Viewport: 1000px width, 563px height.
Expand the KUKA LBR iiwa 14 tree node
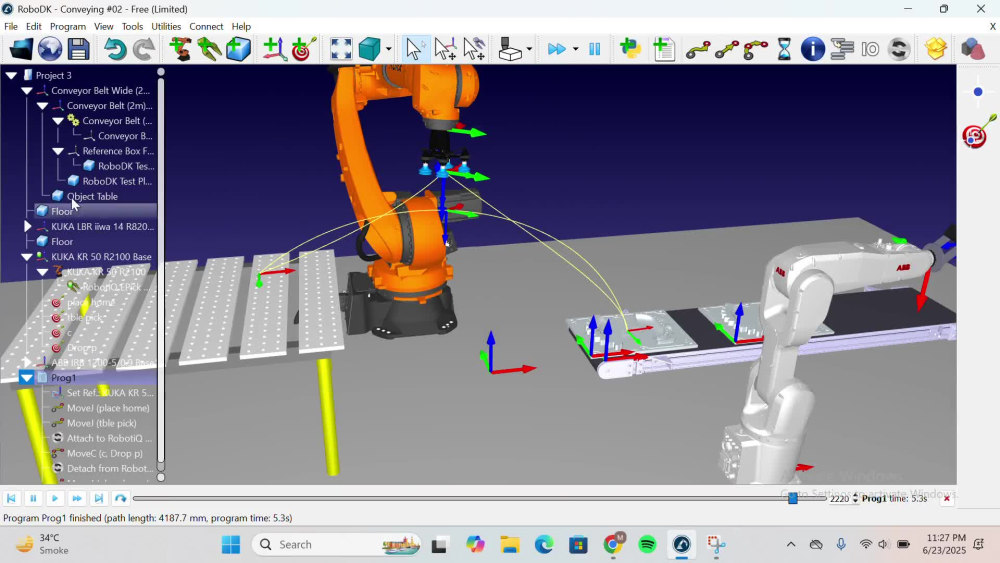pos(27,226)
